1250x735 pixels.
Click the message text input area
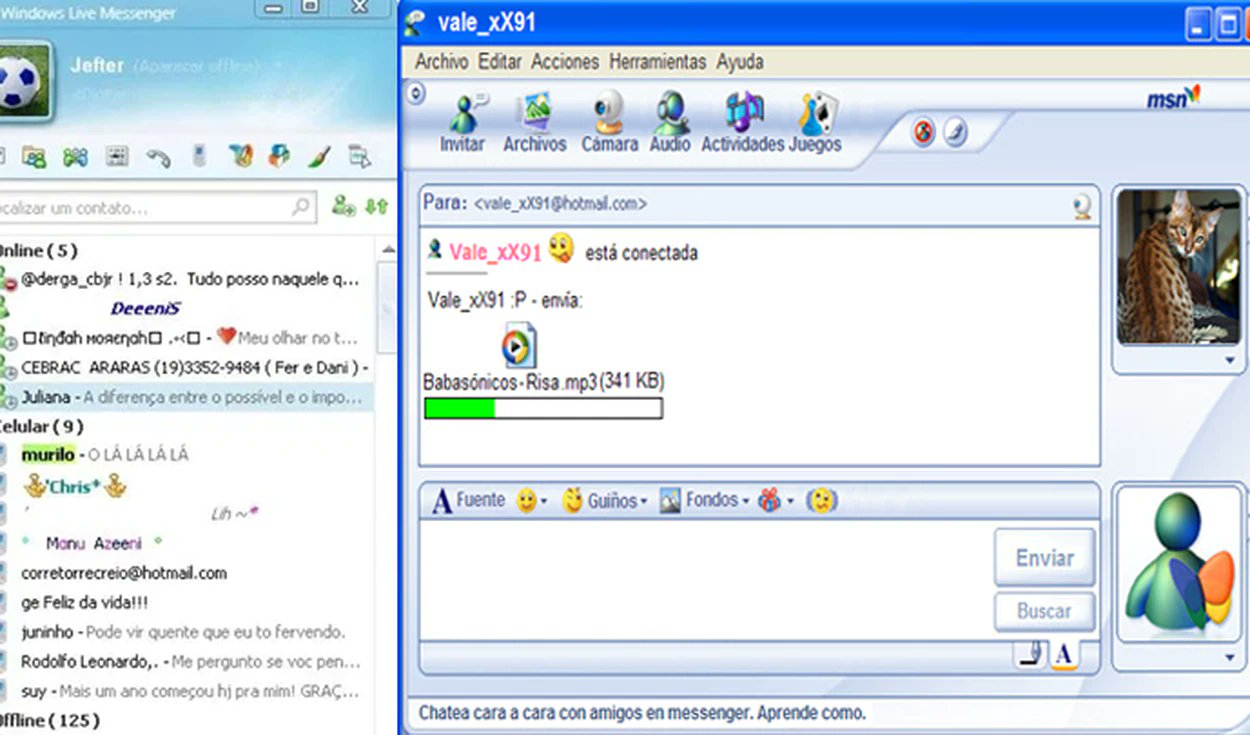click(x=704, y=581)
